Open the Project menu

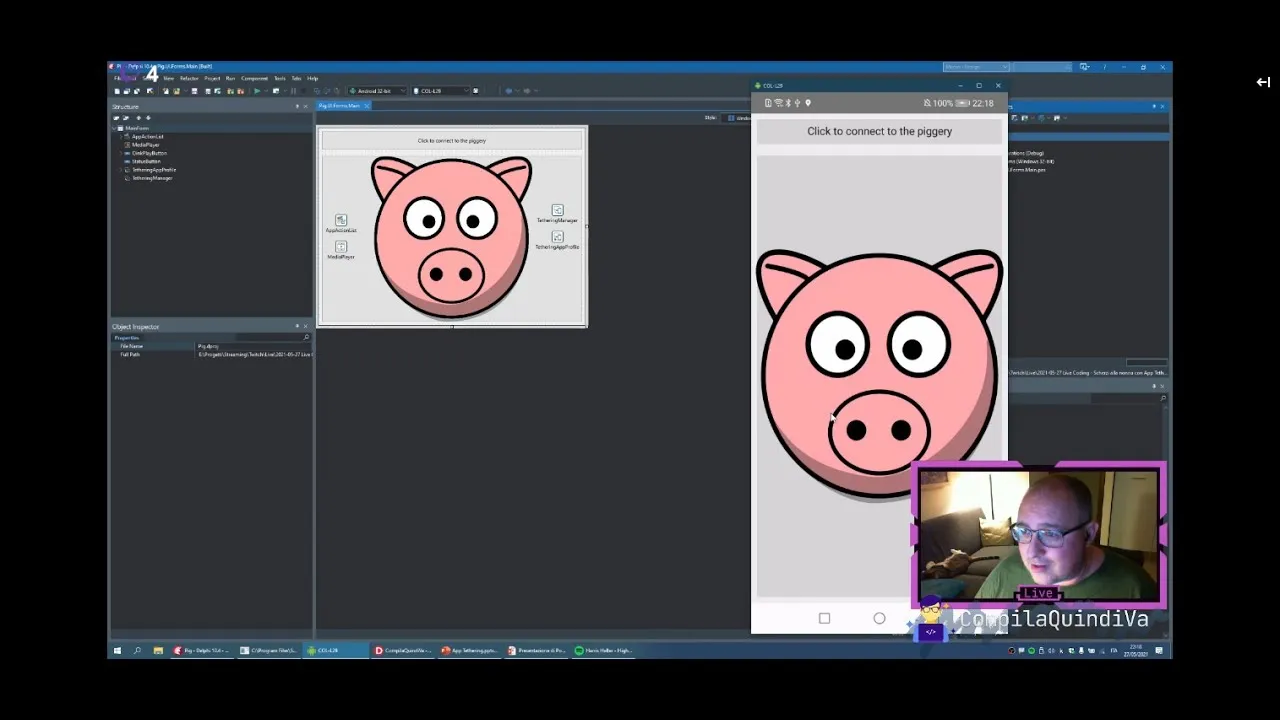point(212,78)
